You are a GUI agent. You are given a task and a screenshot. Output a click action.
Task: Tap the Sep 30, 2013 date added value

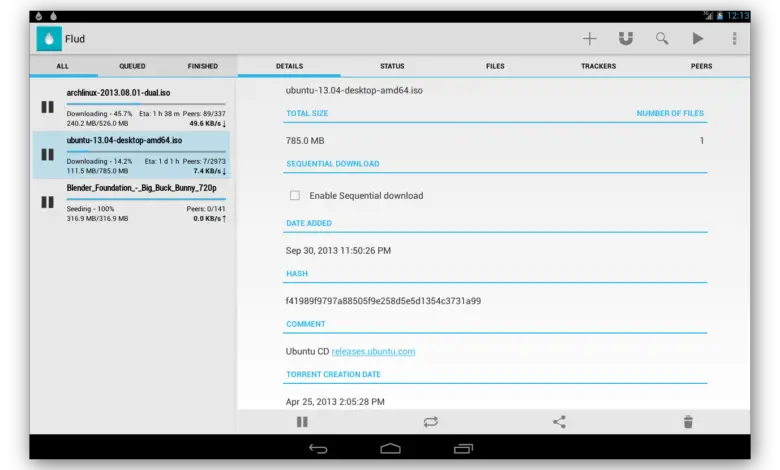(x=338, y=251)
